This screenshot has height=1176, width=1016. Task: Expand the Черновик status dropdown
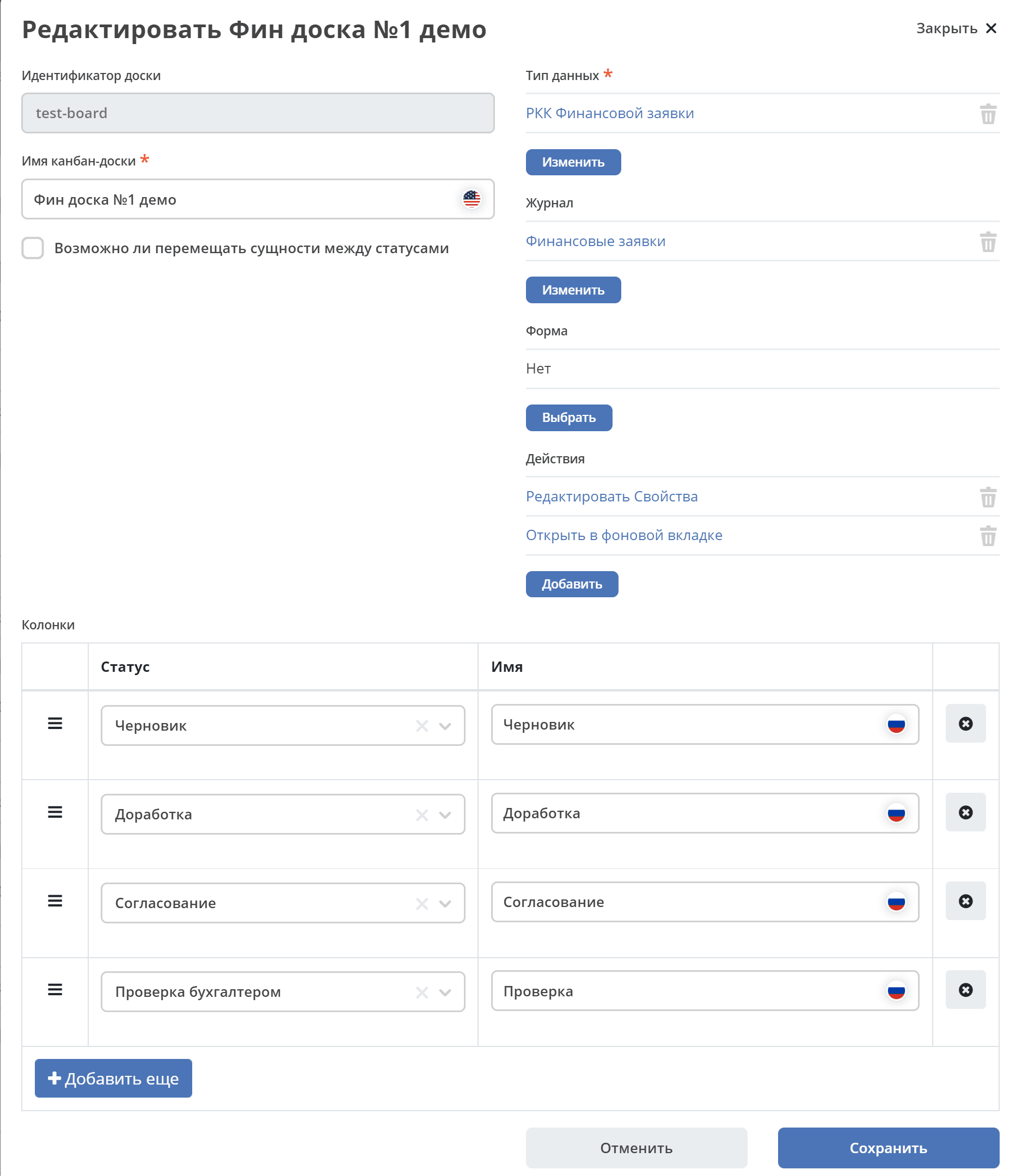[445, 726]
